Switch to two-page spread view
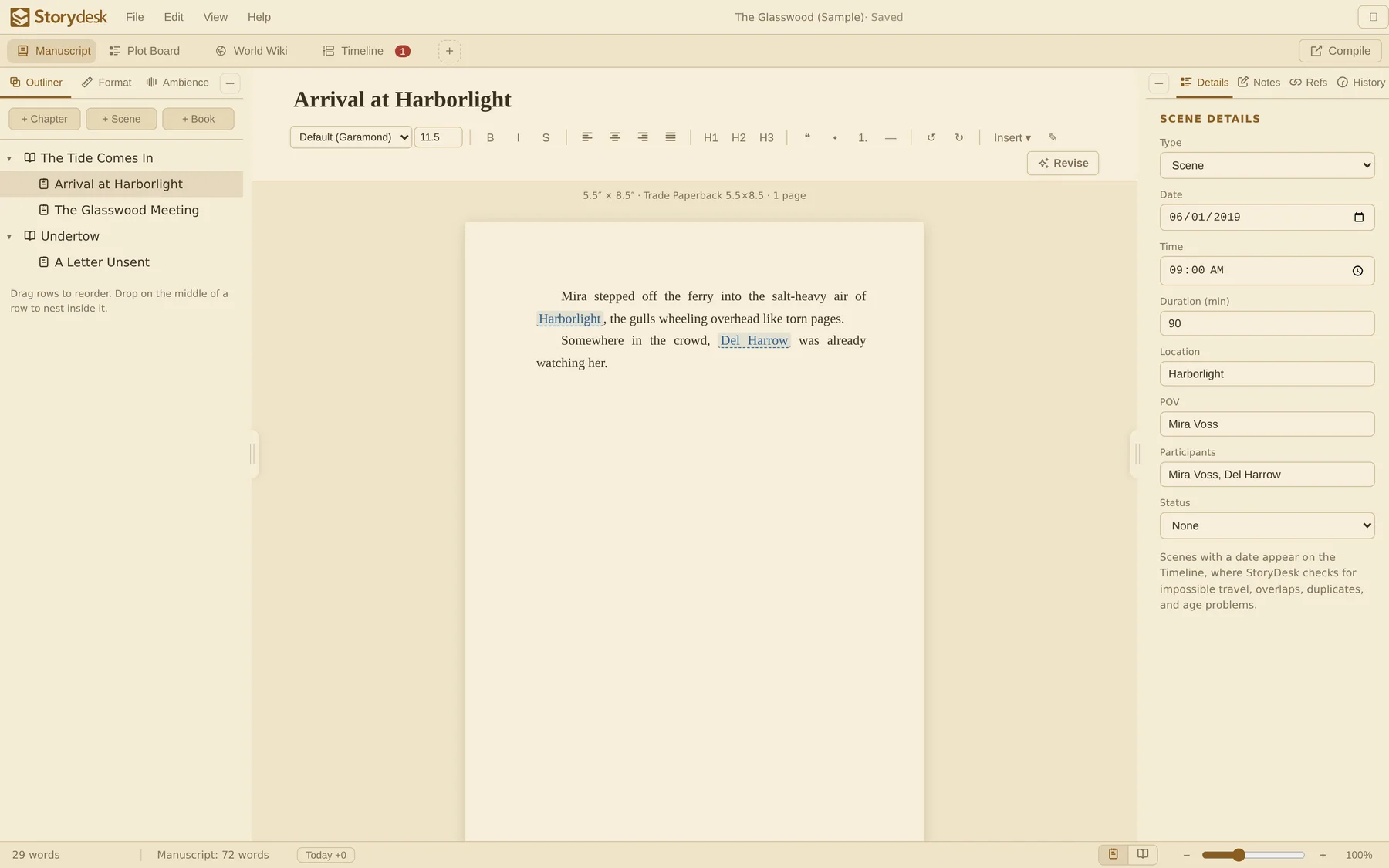The height and width of the screenshot is (868, 1389). (1143, 854)
